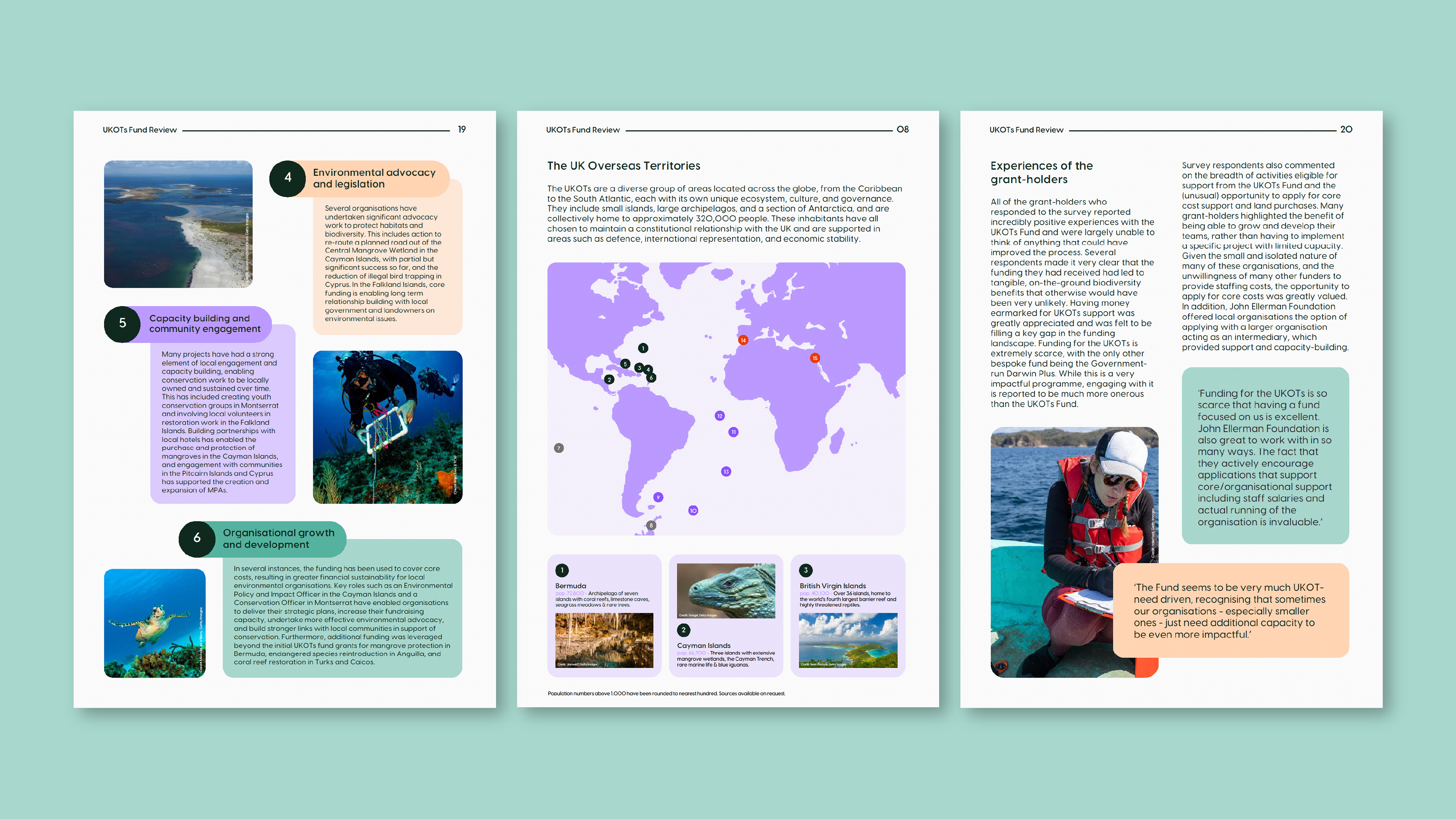Viewport: 1456px width, 819px height.
Task: Select purple map marker 11 in the South Atlantic
Action: tap(734, 432)
